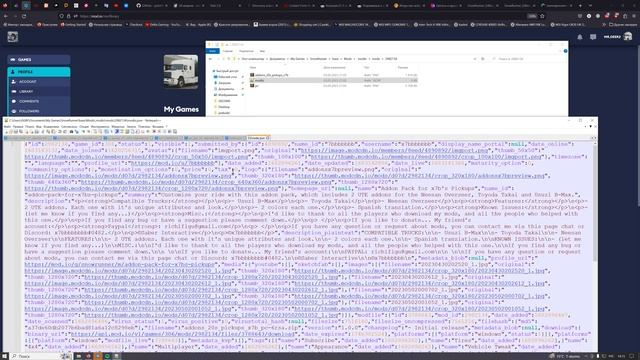640x360 pixels.
Task: Open Поделиться tab in Explorer ribbon
Action: (x=246, y=51)
